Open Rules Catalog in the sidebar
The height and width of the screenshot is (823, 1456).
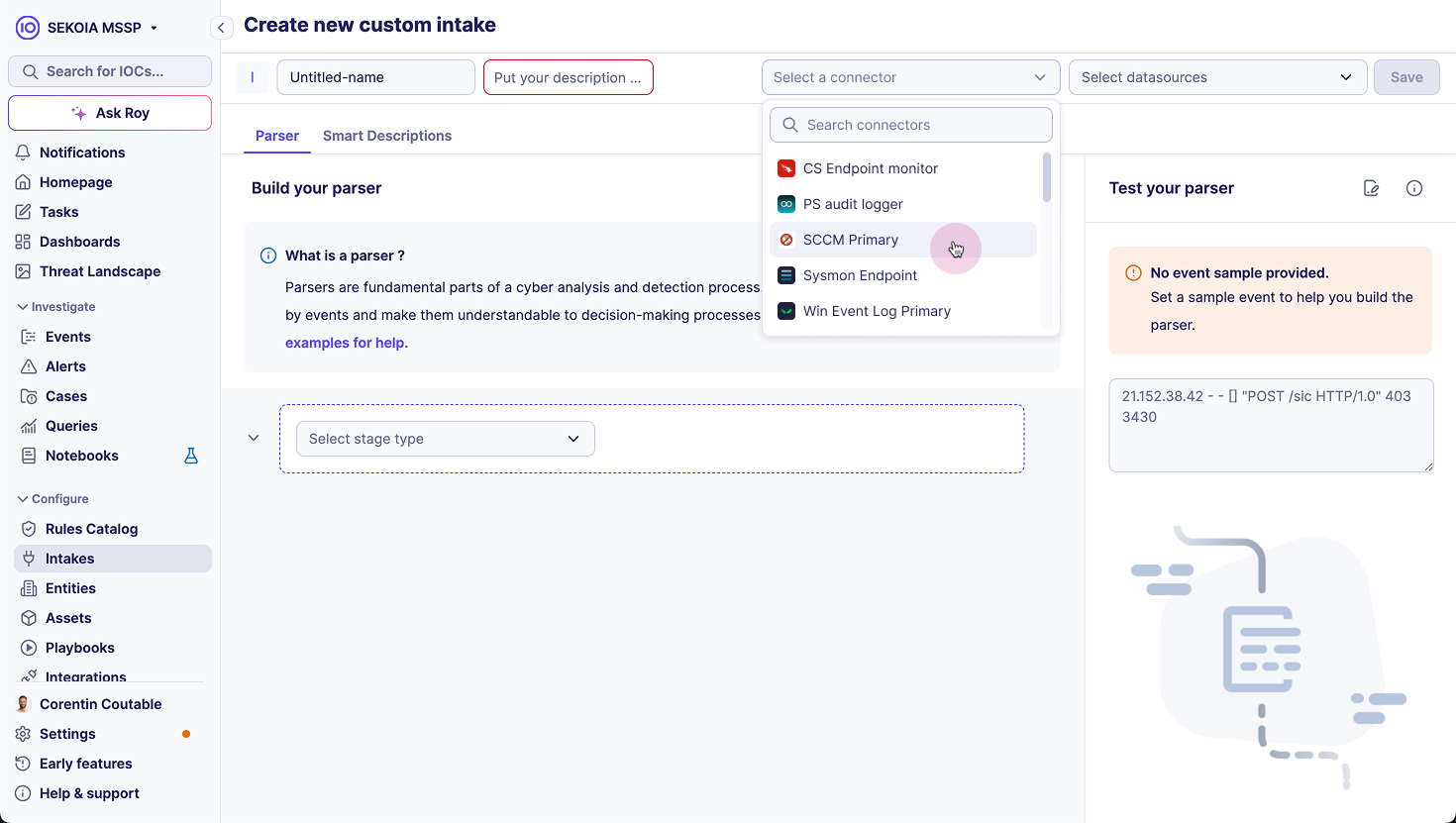(91, 529)
